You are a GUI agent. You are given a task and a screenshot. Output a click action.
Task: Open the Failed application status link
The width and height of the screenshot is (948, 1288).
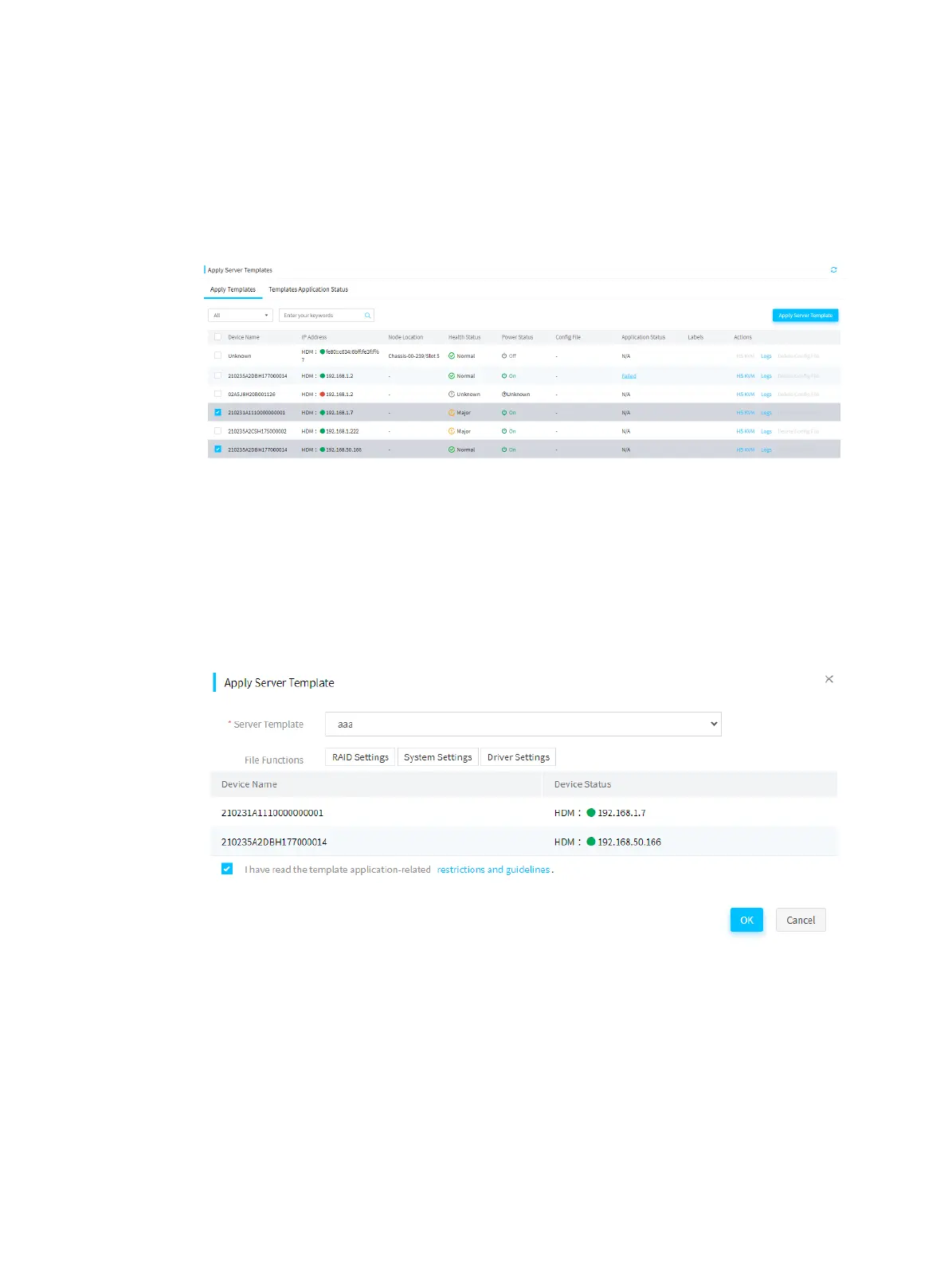[x=629, y=376]
